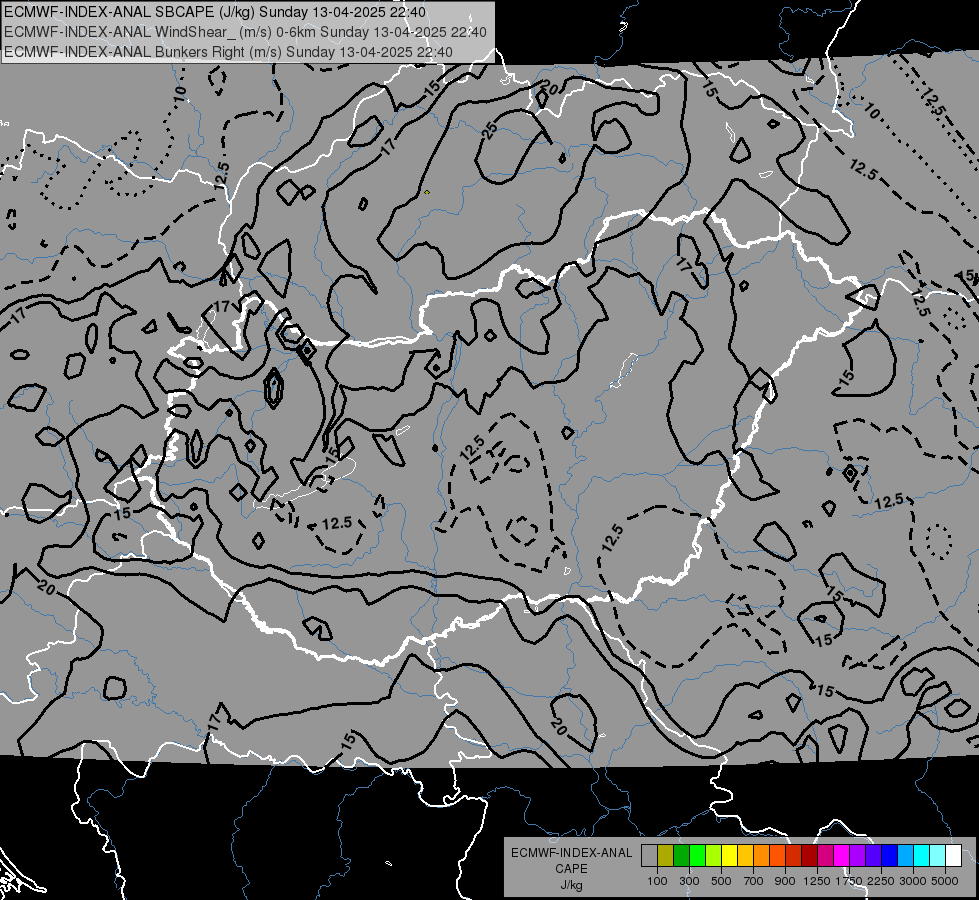Click the 100 value in legend
979x900 pixels.
(657, 881)
